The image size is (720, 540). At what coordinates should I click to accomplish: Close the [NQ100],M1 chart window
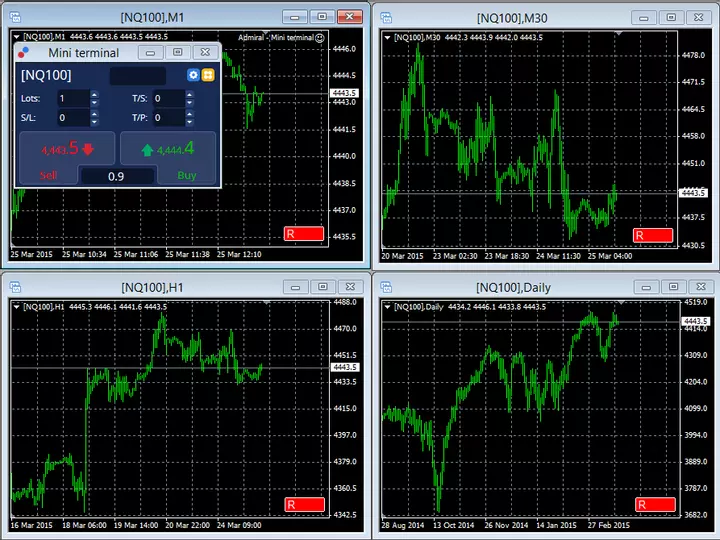tap(350, 17)
